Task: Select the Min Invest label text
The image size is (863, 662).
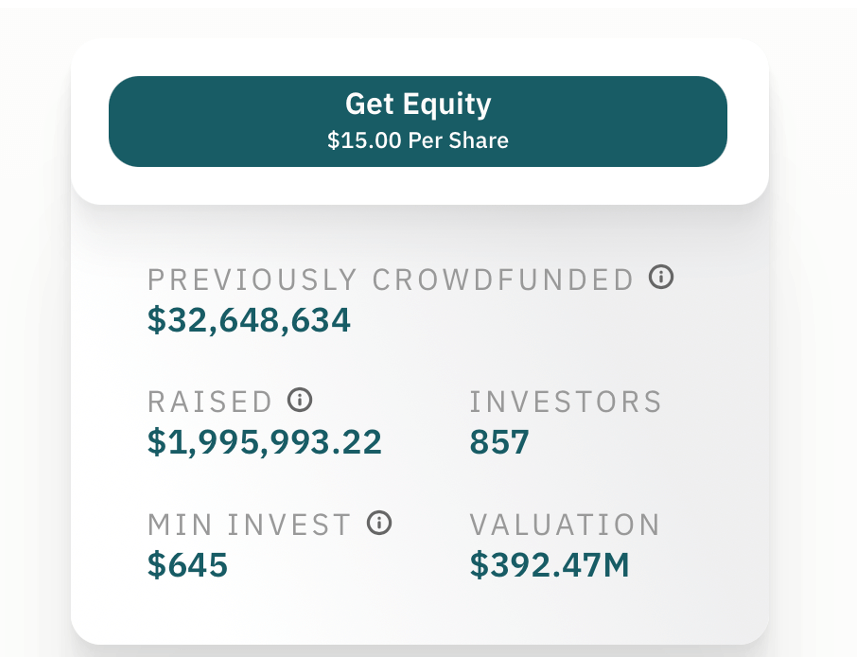Action: click(249, 525)
